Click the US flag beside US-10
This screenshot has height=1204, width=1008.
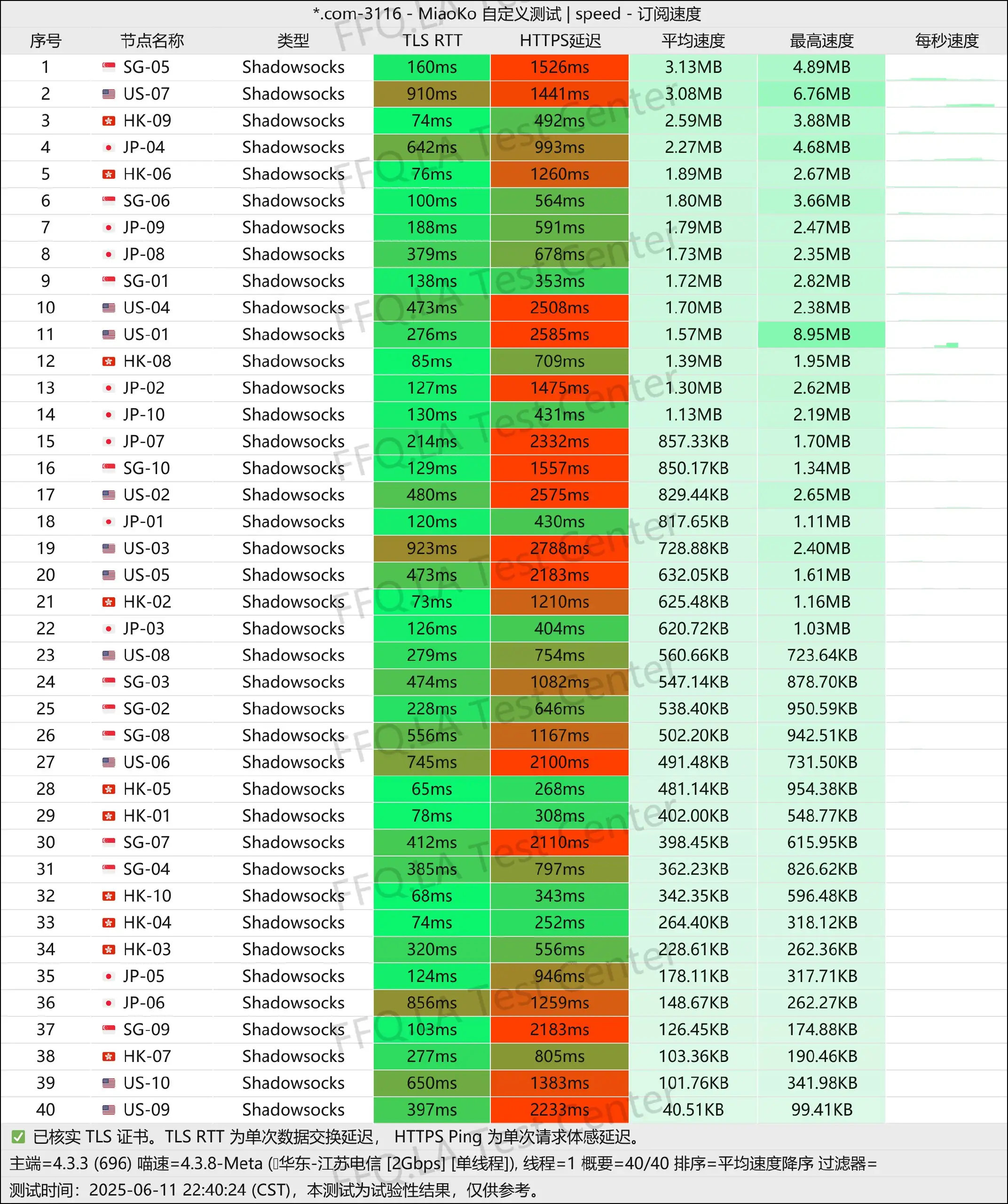(109, 1083)
